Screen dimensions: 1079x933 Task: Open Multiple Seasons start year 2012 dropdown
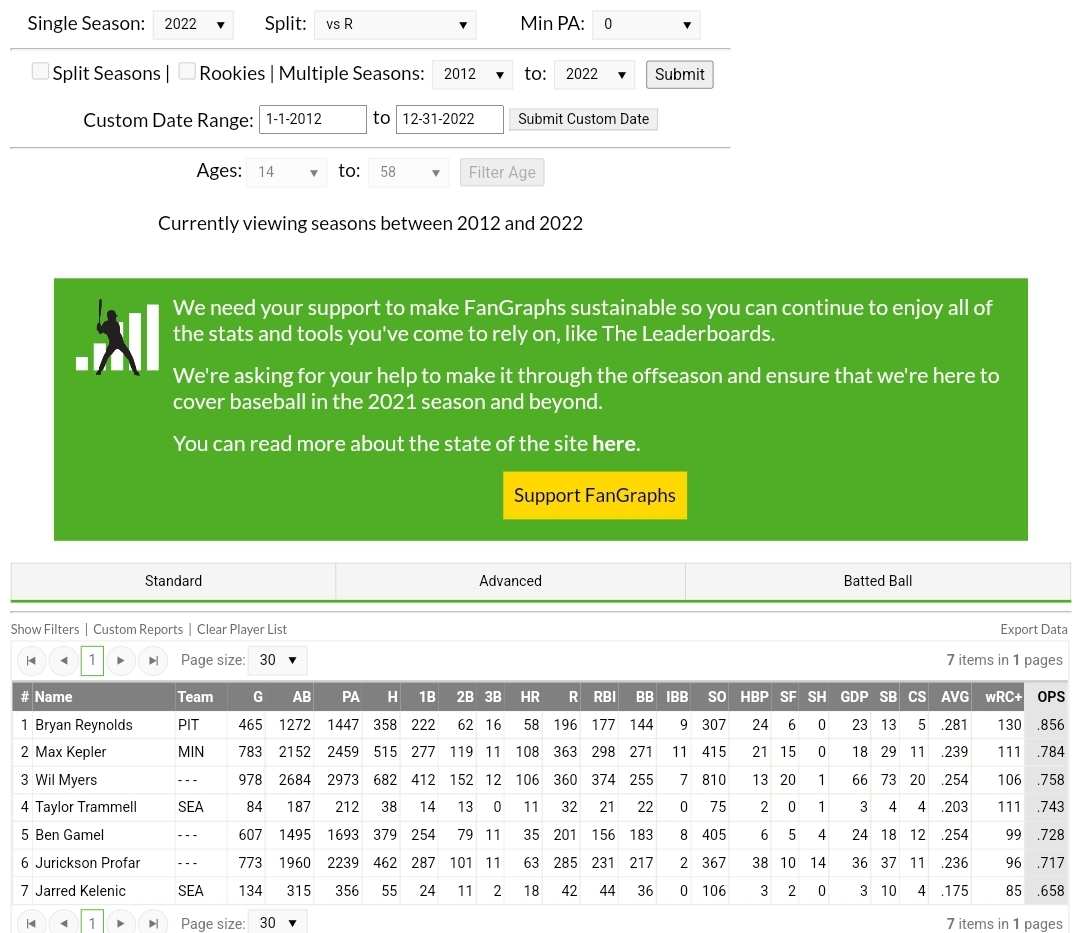pyautogui.click(x=472, y=74)
